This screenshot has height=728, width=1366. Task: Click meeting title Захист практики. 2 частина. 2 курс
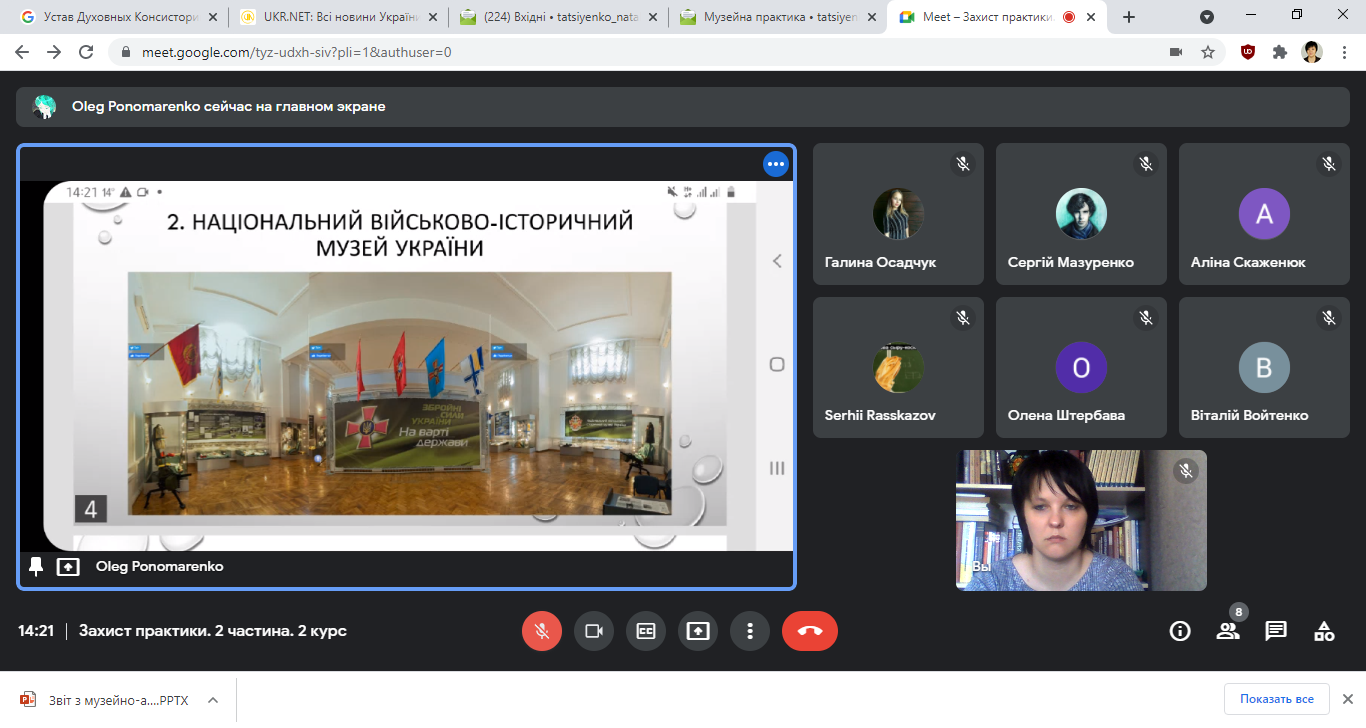point(213,631)
